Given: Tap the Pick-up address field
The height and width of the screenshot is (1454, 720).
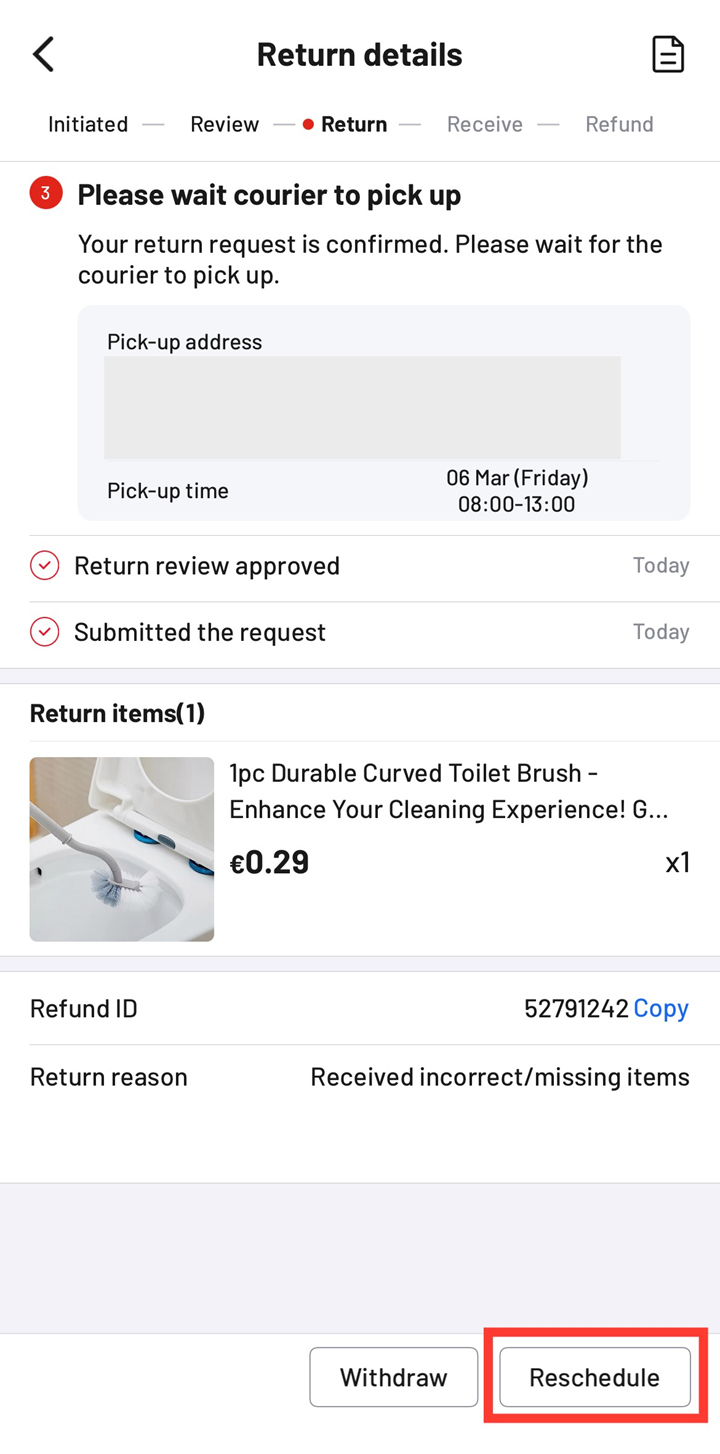Looking at the screenshot, I should pos(362,406).
